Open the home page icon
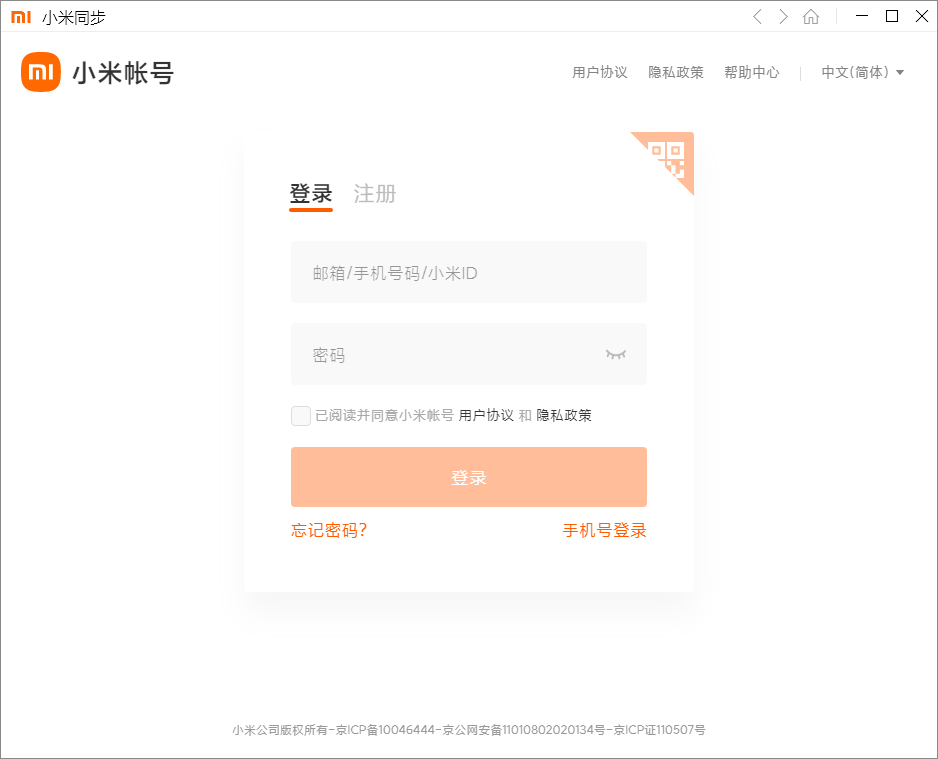The height and width of the screenshot is (759, 938). click(811, 17)
